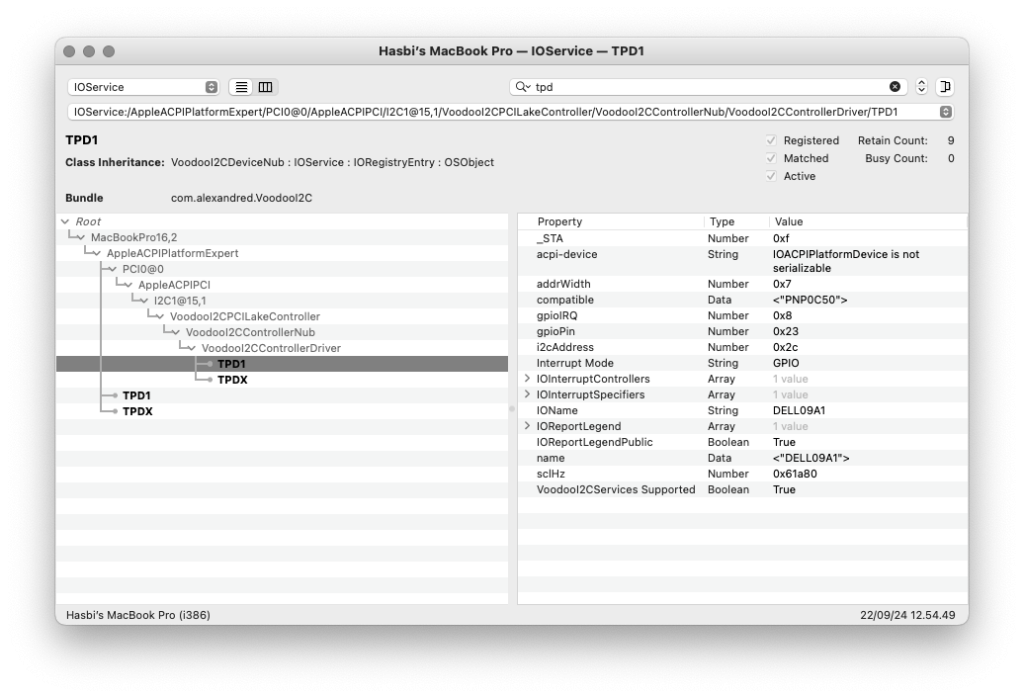The height and width of the screenshot is (698, 1024).
Task: Toggle the Matched checkbox
Action: [x=771, y=158]
